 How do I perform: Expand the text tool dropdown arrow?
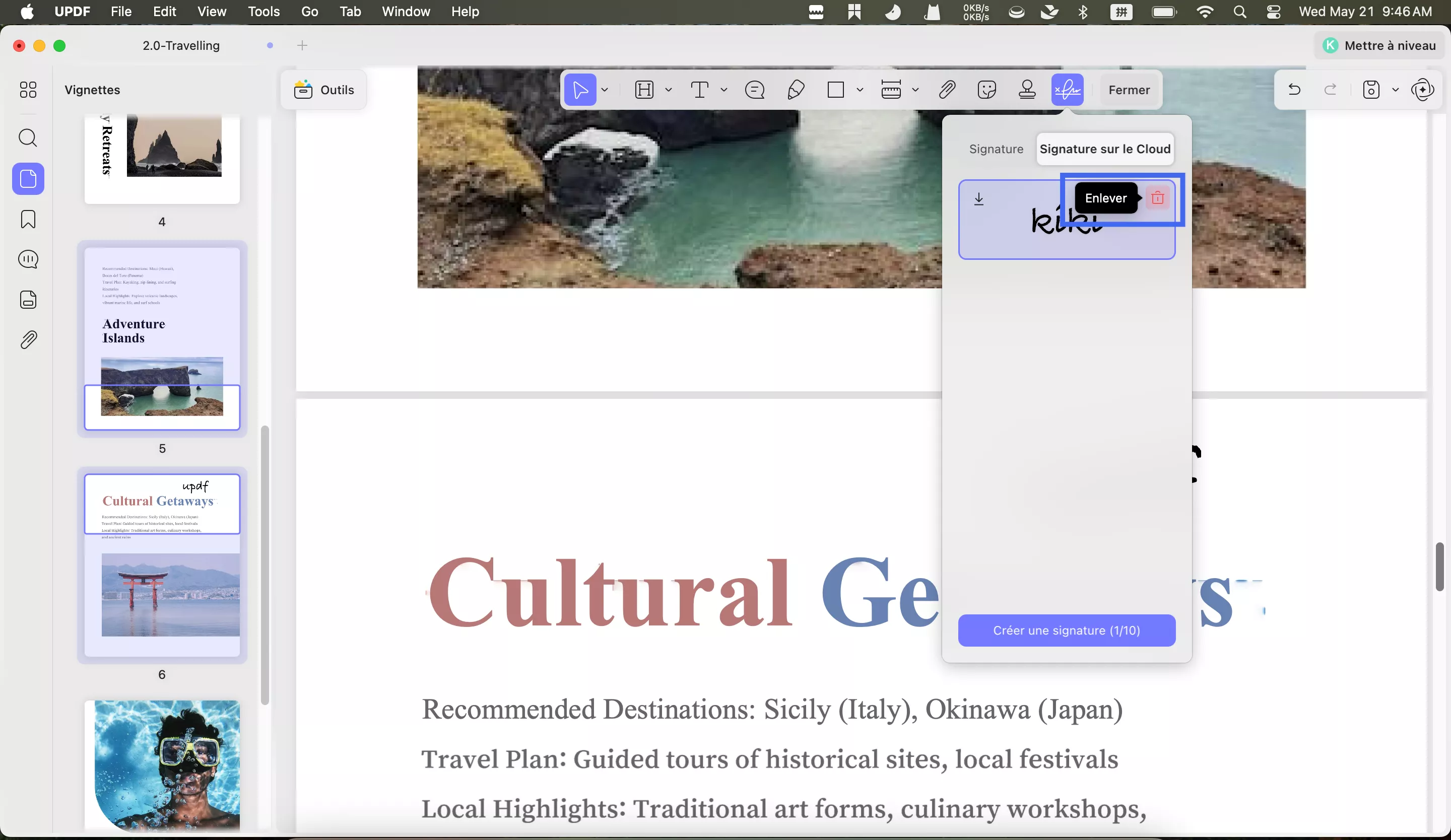[x=724, y=90]
